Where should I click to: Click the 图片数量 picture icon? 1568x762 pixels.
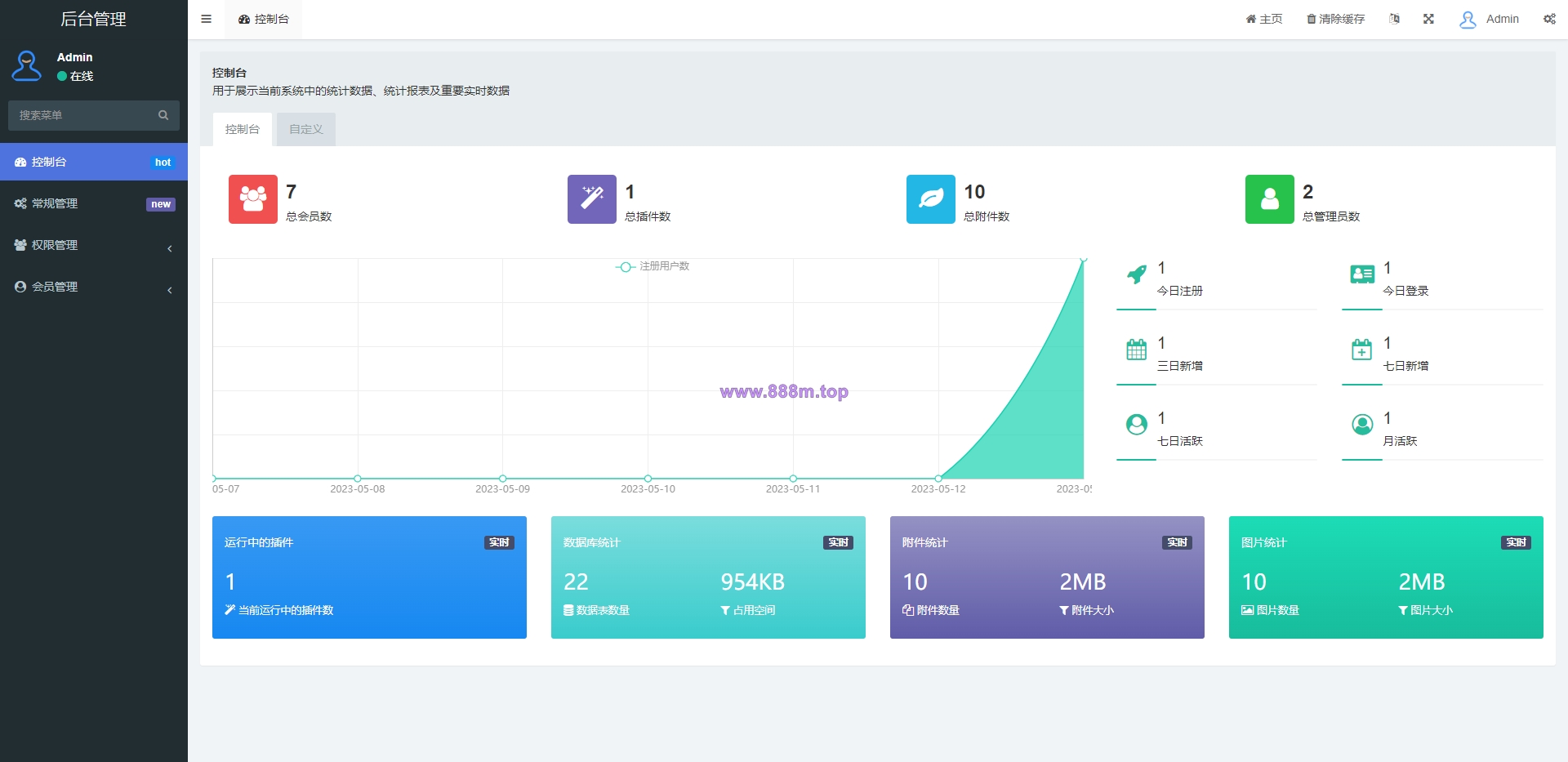point(1248,610)
